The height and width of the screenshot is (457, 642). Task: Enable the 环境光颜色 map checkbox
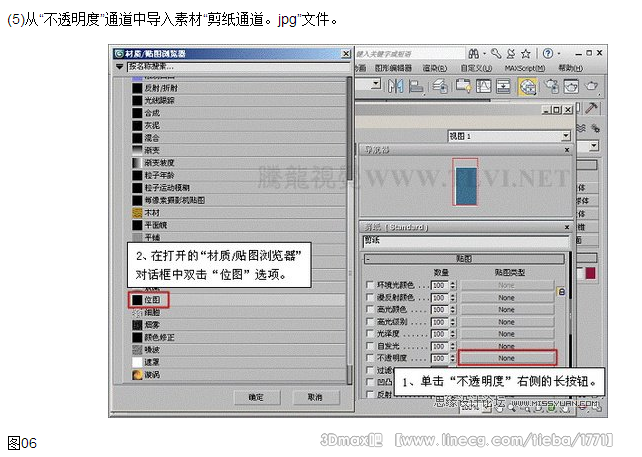[x=370, y=284]
